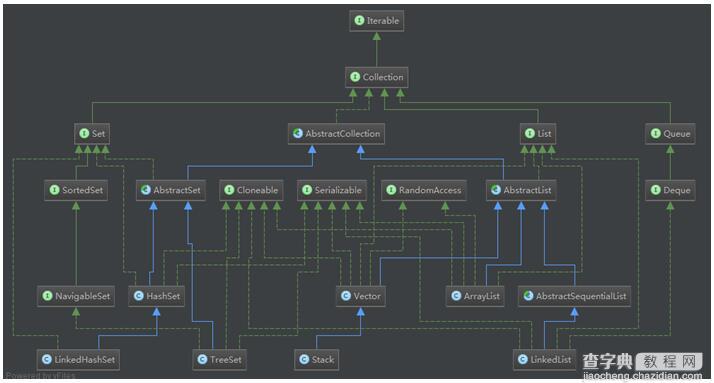Click the HashSet class icon
714x383 pixels.
[138, 296]
